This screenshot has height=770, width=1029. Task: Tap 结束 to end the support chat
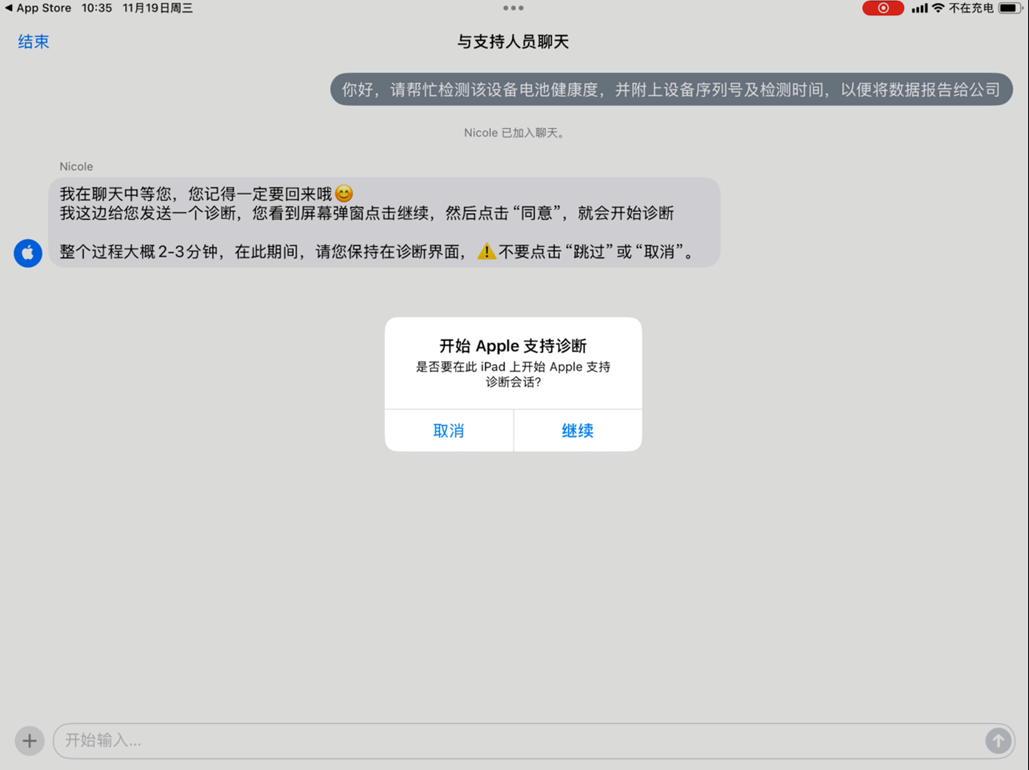pos(33,42)
